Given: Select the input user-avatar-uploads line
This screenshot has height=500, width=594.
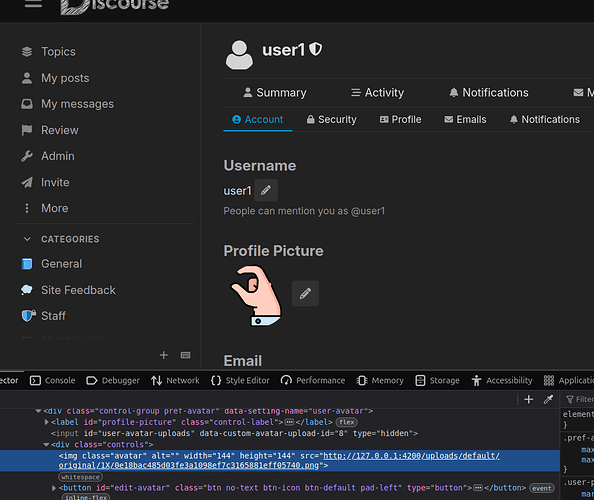Looking at the screenshot, I should 234,433.
